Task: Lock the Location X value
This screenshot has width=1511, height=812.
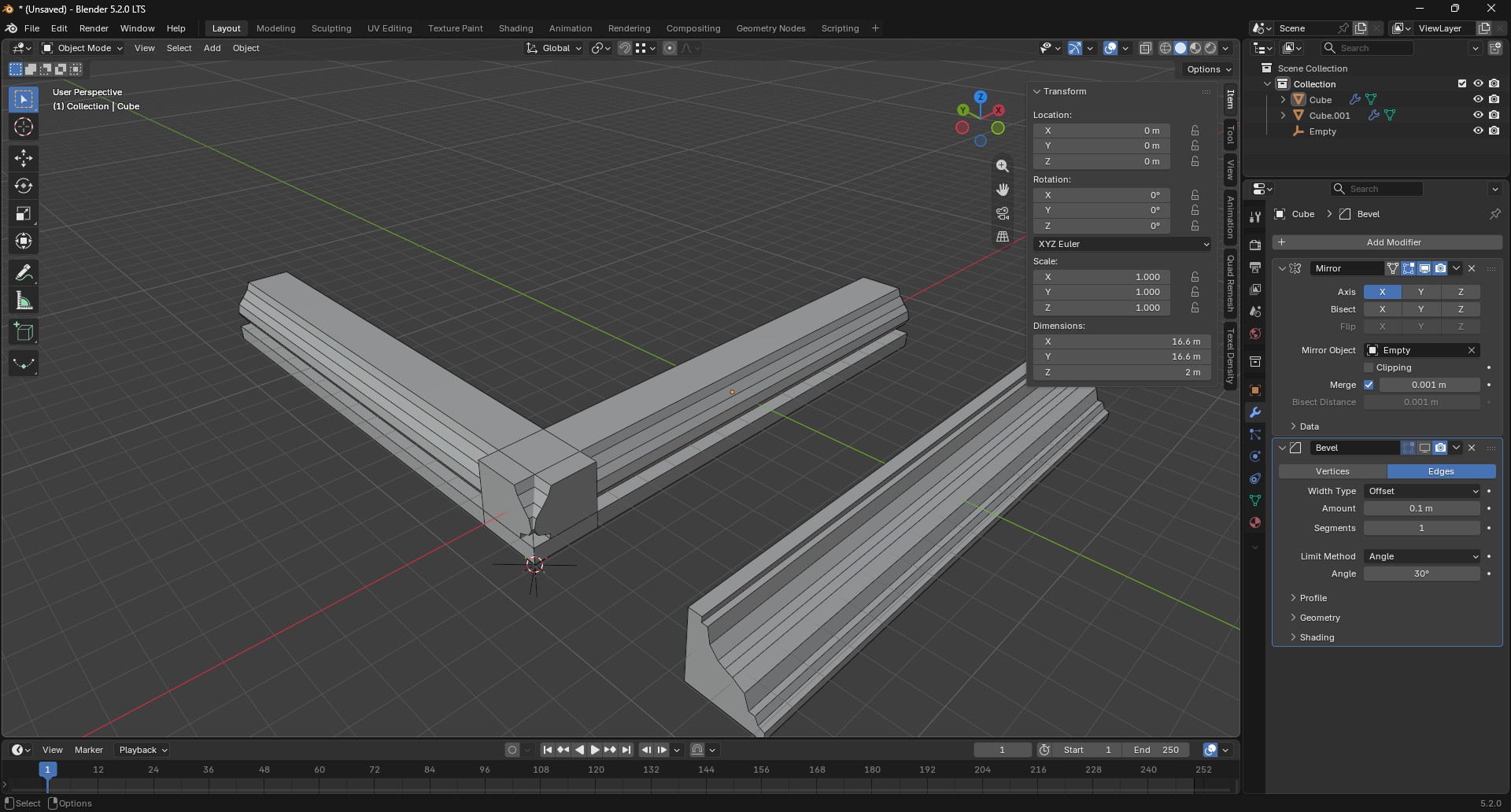Action: click(1195, 131)
